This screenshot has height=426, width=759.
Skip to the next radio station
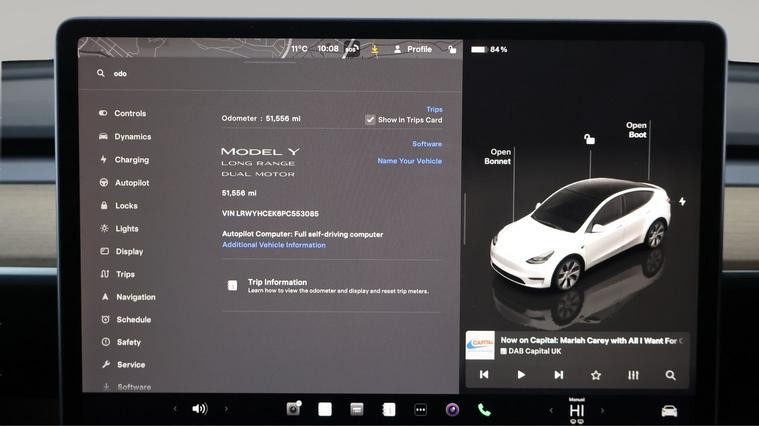[558, 375]
